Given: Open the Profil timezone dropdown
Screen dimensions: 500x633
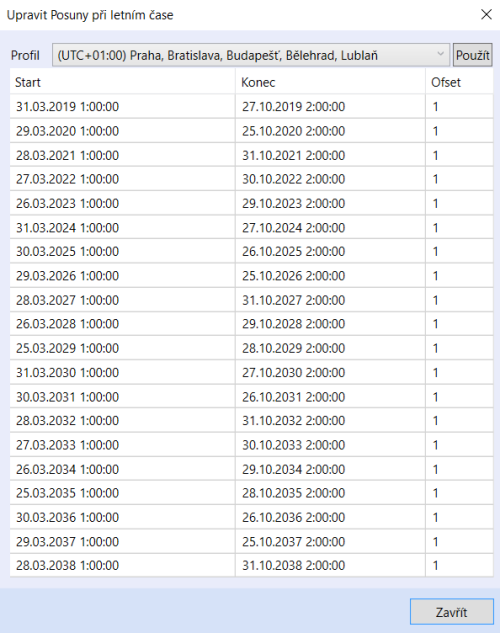Looking at the screenshot, I should 251,55.
